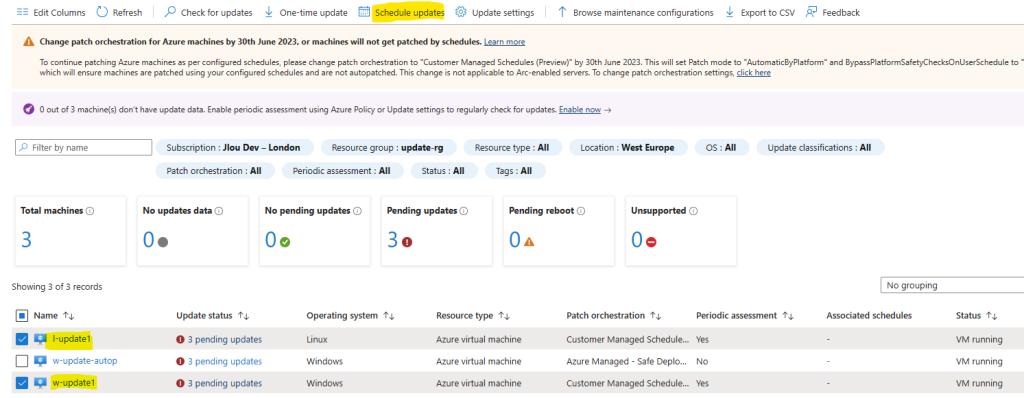Click the Enable now link
1024x398 pixels.
[x=579, y=110]
